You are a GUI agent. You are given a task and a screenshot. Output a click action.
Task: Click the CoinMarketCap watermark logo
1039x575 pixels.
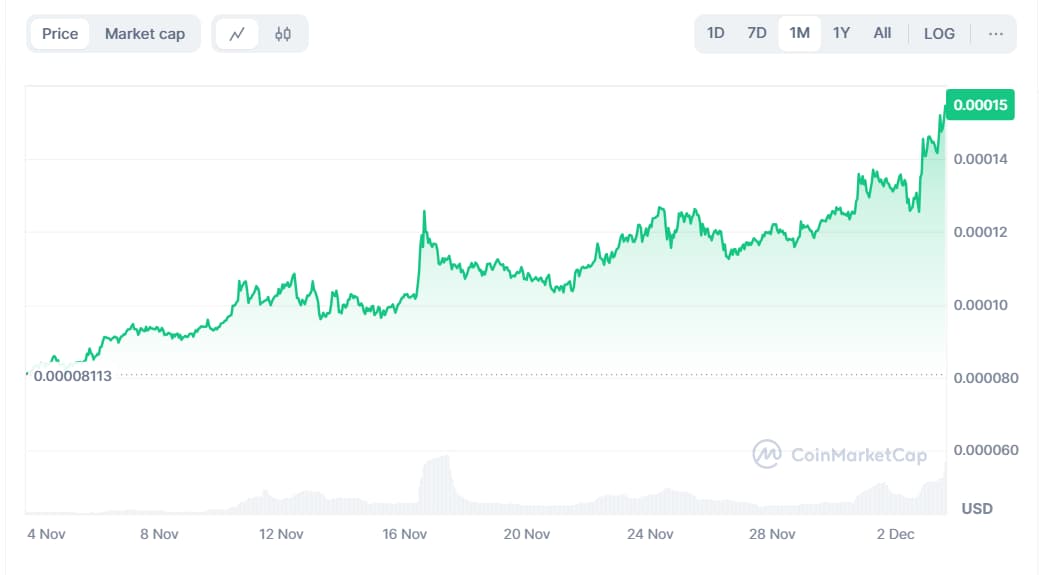click(840, 455)
